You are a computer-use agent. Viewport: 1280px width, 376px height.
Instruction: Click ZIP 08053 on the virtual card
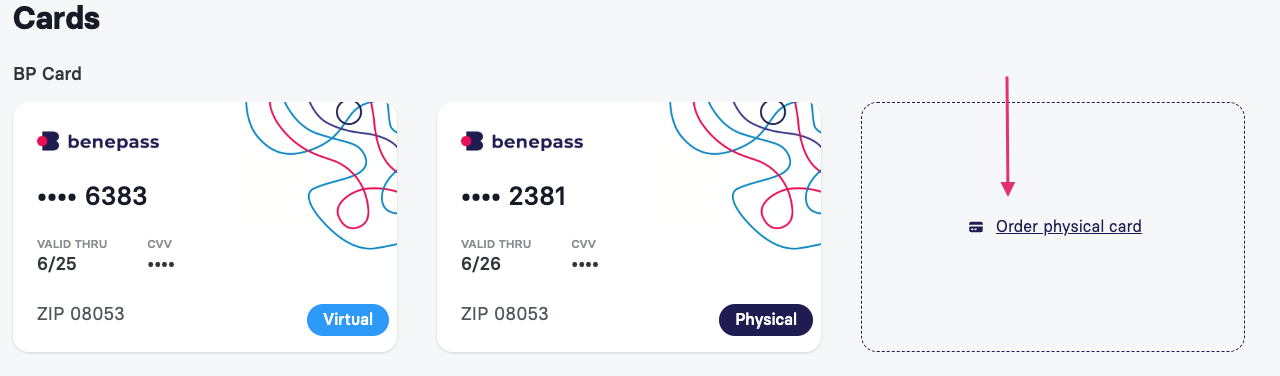pos(81,314)
